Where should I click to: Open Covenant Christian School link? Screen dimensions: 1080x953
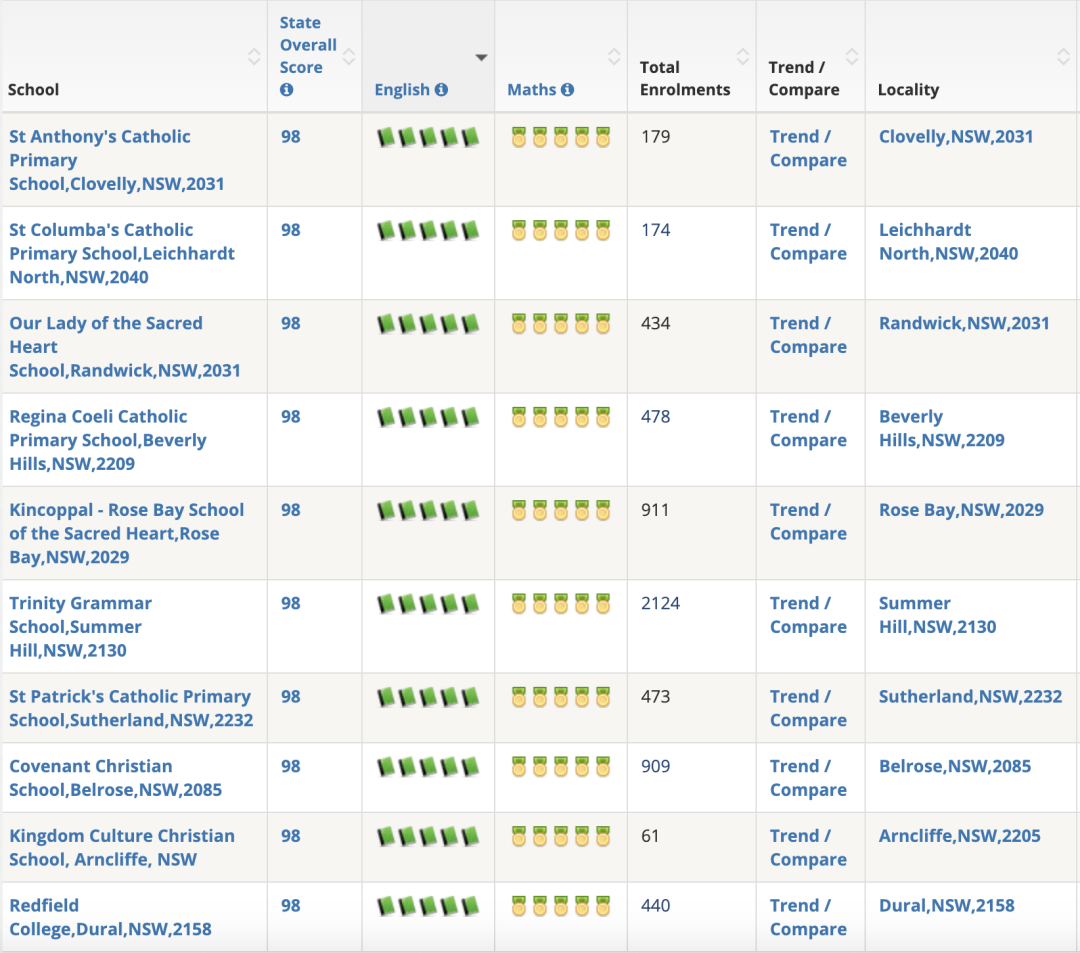[x=116, y=777]
